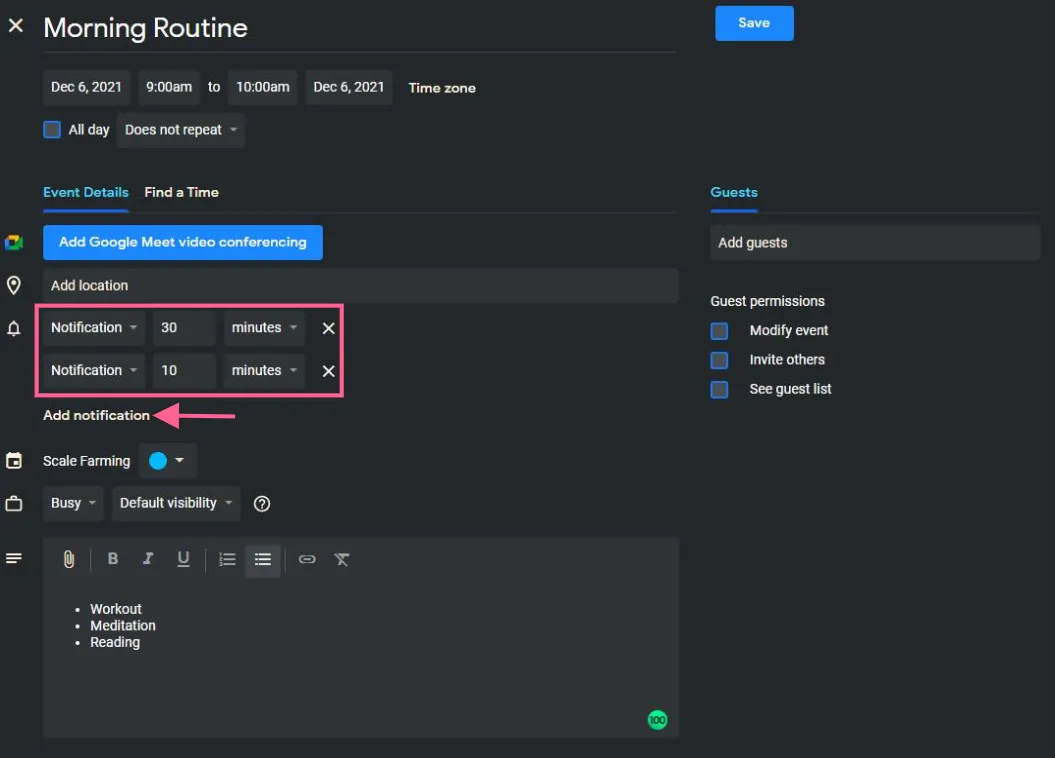1055x758 pixels.
Task: Click the Google Meet icon
Action: coord(13,242)
